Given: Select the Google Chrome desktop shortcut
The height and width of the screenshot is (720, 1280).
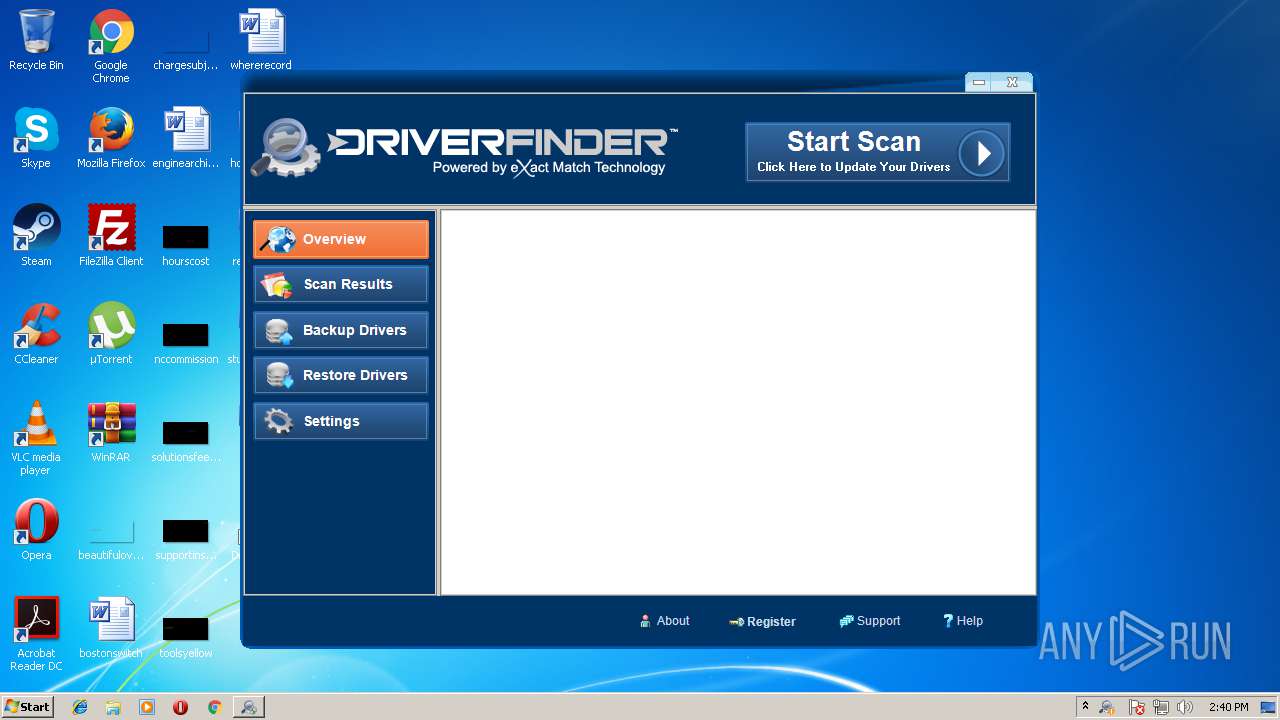Looking at the screenshot, I should pyautogui.click(x=111, y=45).
